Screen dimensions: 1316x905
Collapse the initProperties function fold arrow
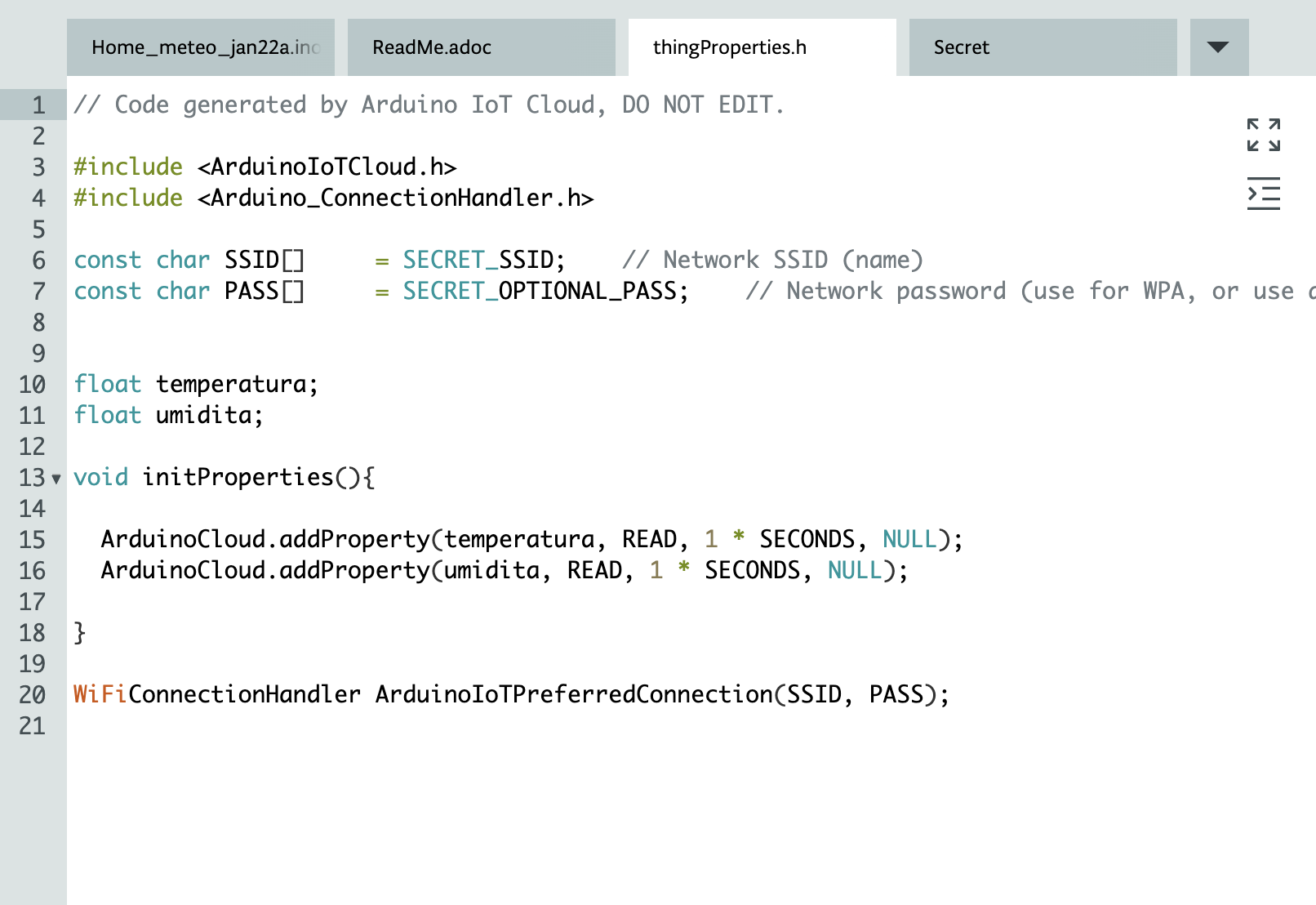[56, 479]
